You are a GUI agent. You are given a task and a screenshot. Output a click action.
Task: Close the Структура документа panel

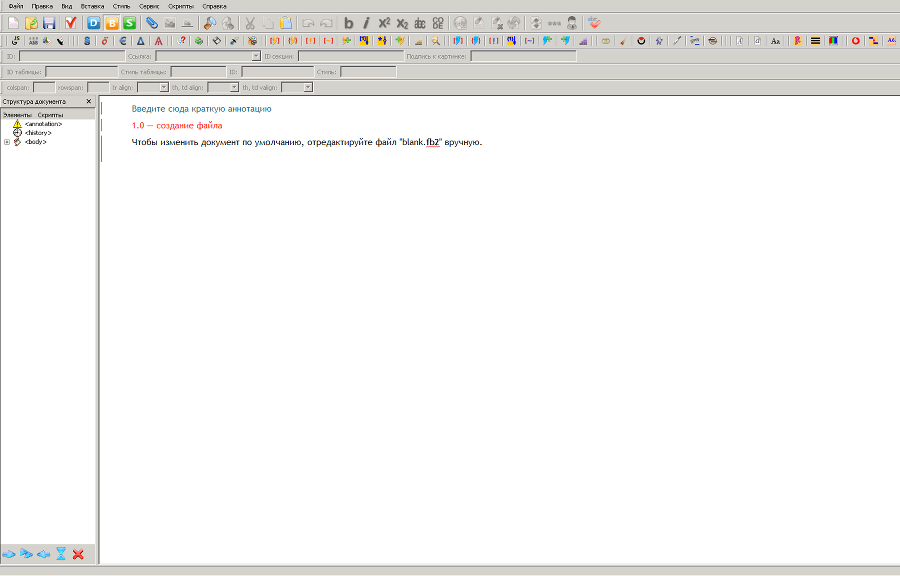click(x=89, y=102)
